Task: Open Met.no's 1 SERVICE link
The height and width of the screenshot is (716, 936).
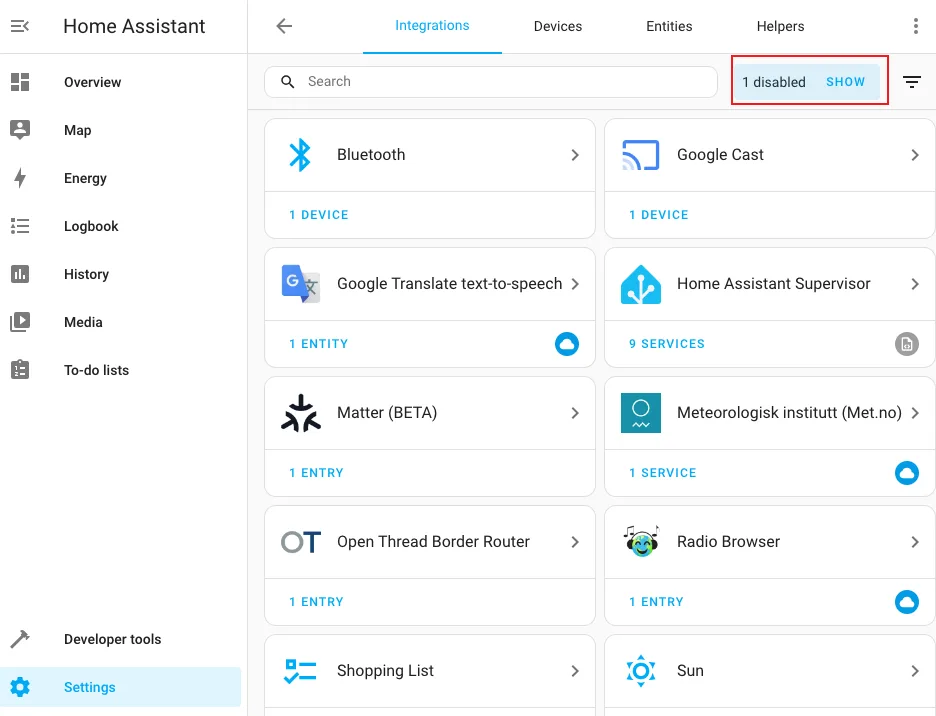Action: tap(663, 473)
